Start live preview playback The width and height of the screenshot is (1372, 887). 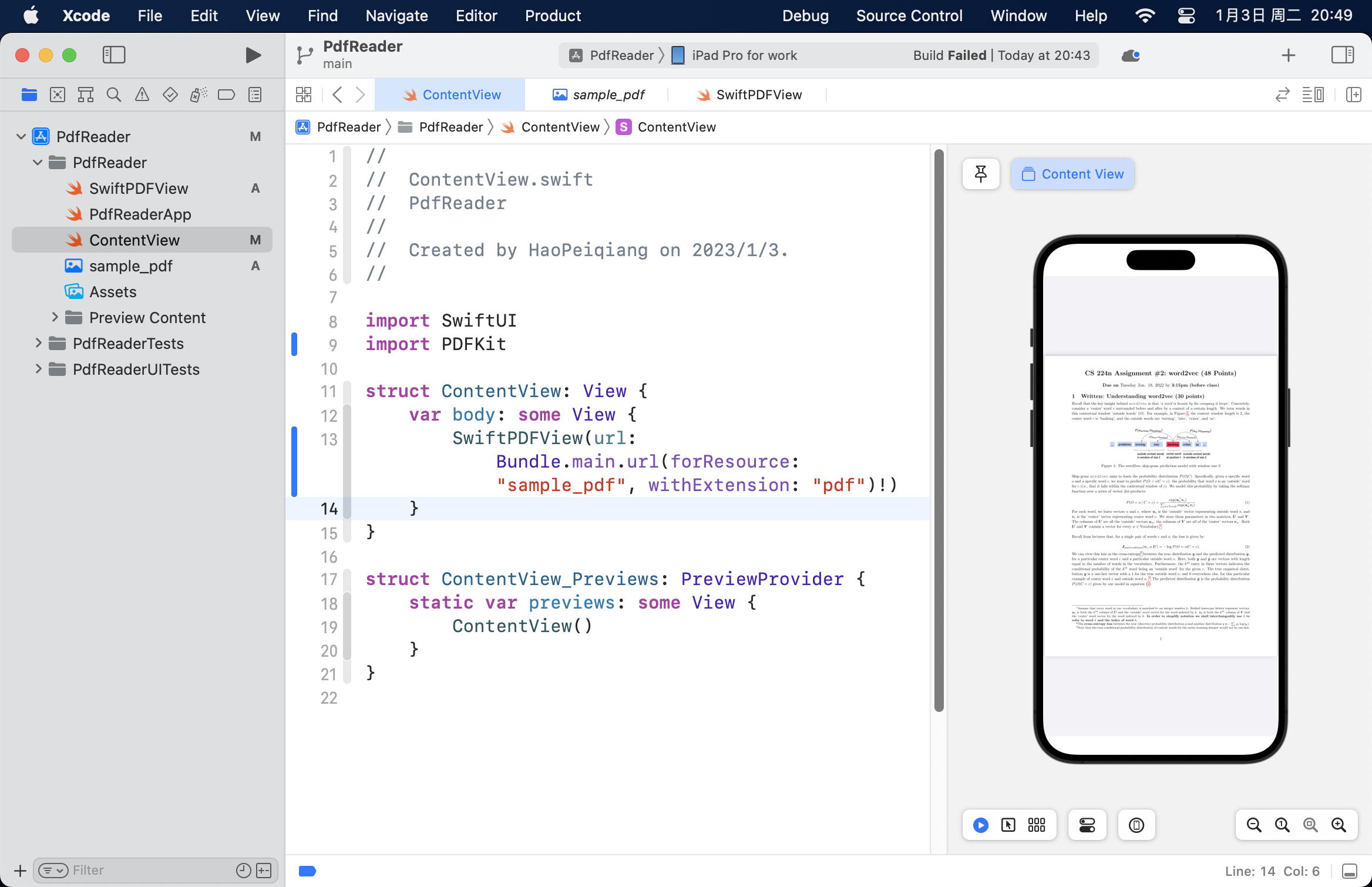pos(980,825)
